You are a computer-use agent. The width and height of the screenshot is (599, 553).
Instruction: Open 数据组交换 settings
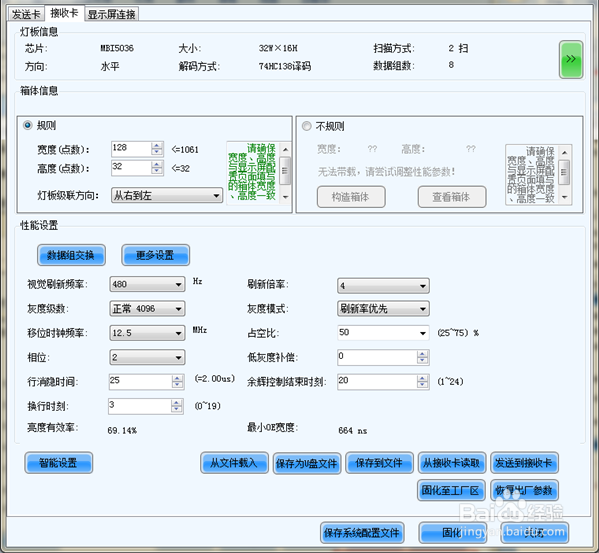coord(71,255)
